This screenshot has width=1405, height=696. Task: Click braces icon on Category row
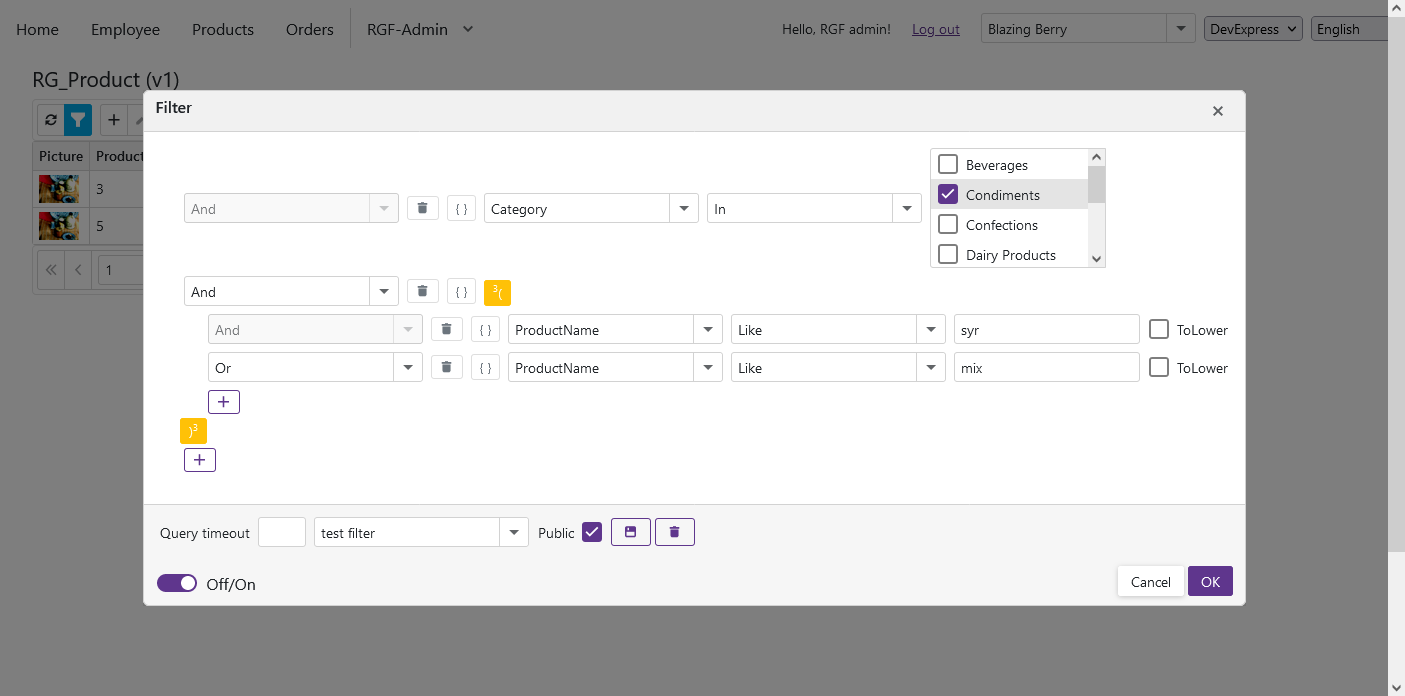461,209
